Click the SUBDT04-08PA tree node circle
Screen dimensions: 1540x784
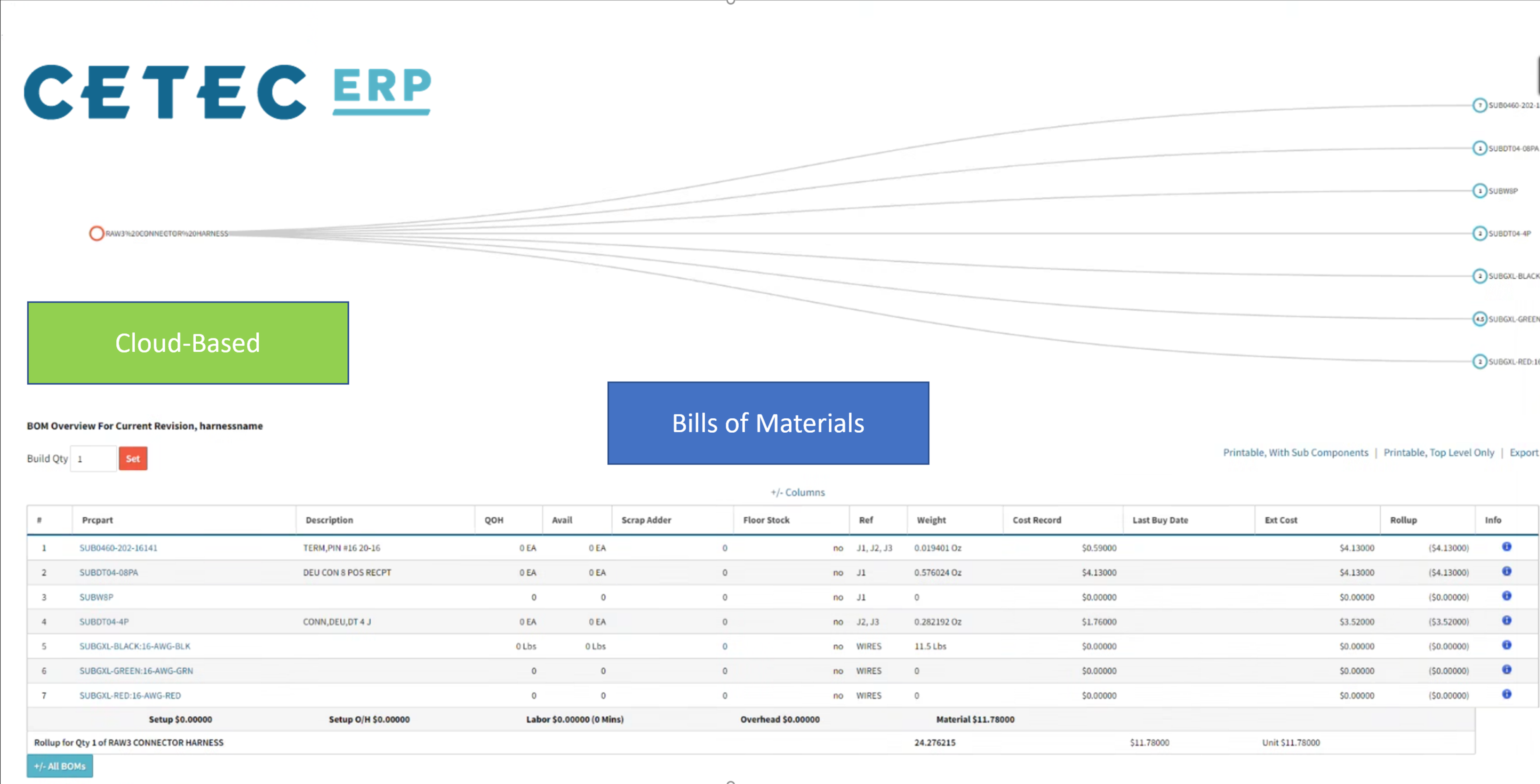click(x=1479, y=148)
